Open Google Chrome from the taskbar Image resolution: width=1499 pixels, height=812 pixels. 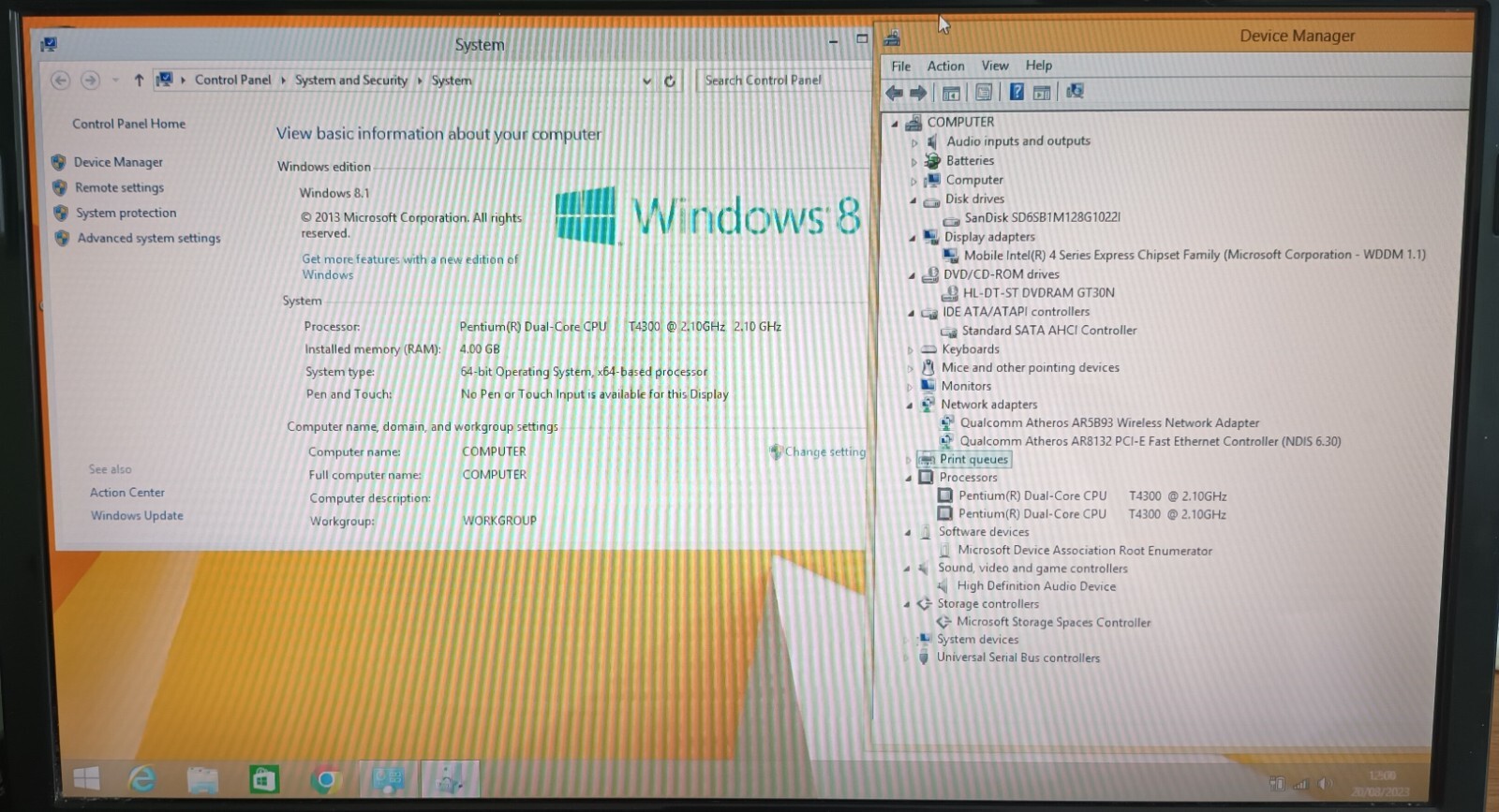tap(325, 779)
